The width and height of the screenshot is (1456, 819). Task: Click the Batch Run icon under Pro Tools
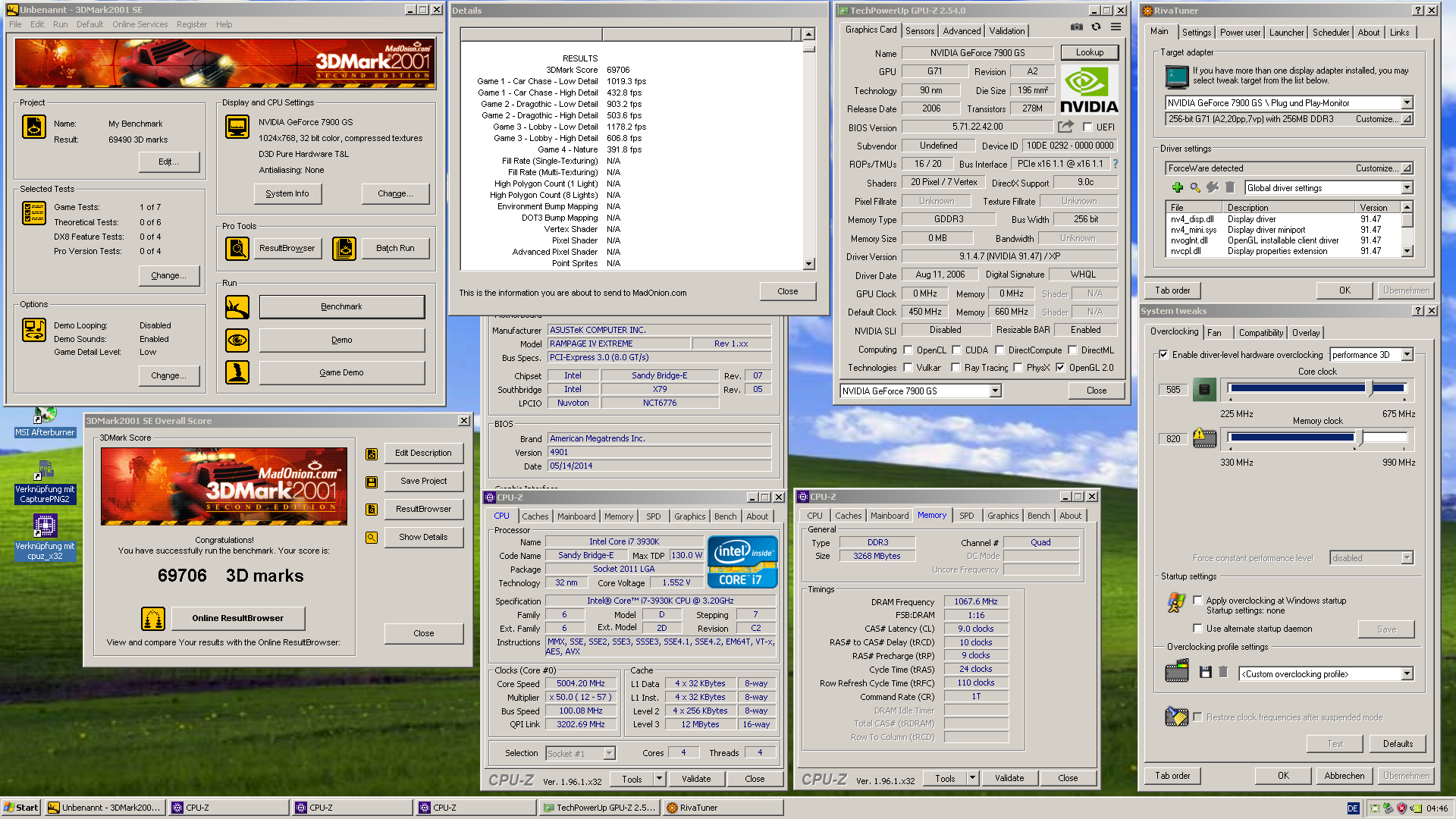point(344,248)
